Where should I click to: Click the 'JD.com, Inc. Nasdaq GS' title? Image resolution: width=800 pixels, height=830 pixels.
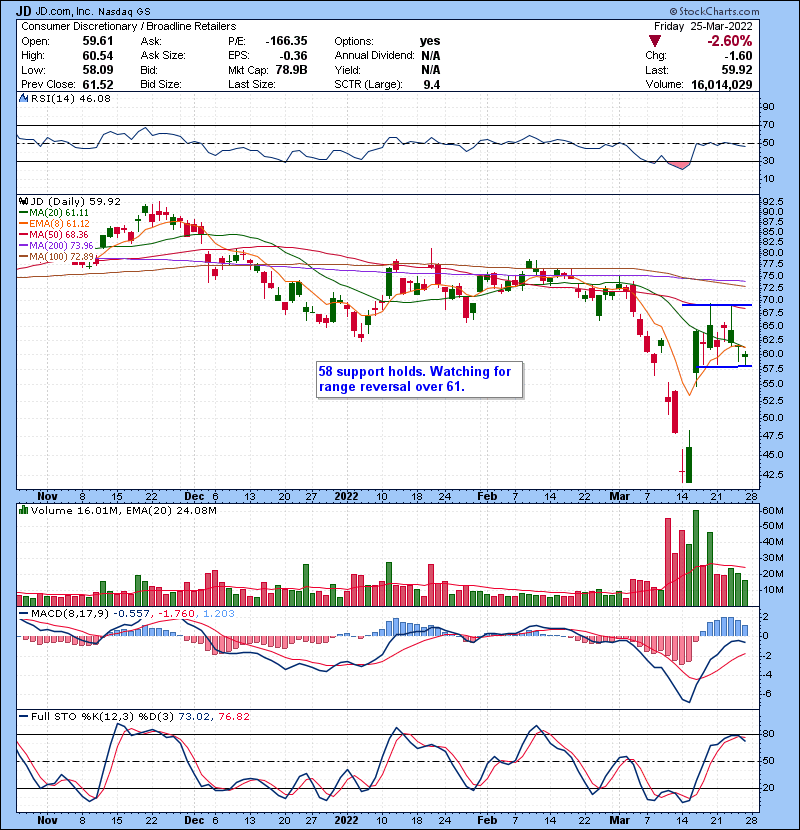pos(93,11)
